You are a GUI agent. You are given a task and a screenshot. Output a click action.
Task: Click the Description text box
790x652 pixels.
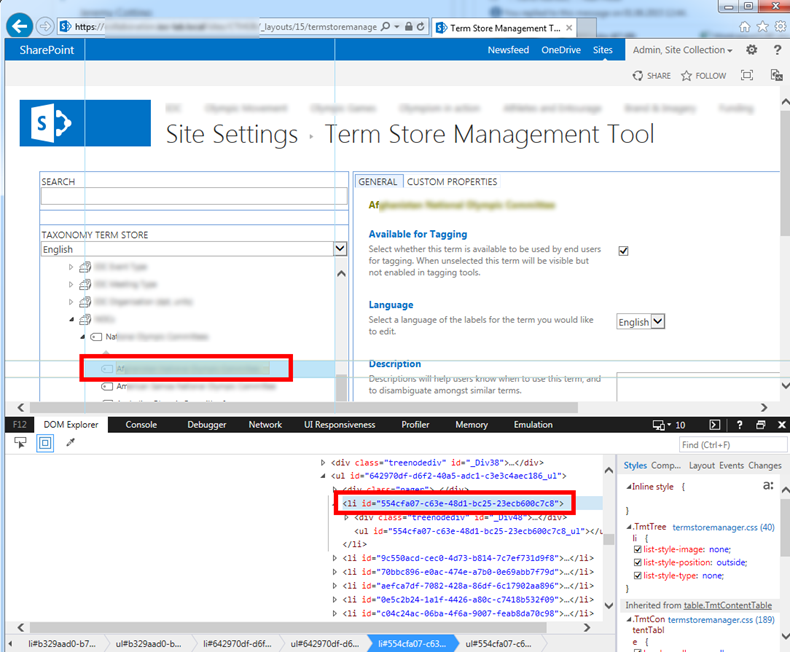pos(698,387)
